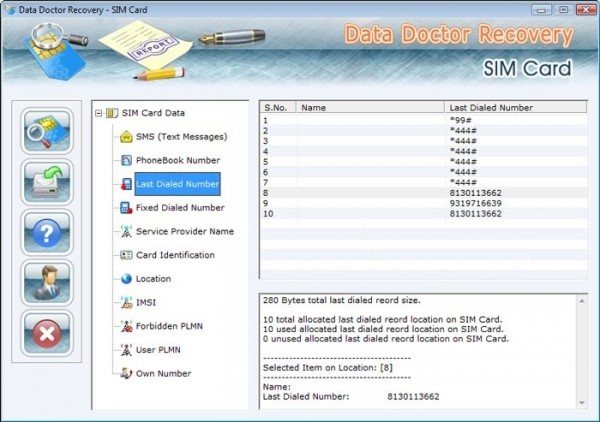Close the Data Doctor Recovery window
The image size is (600, 422).
coord(585,10)
